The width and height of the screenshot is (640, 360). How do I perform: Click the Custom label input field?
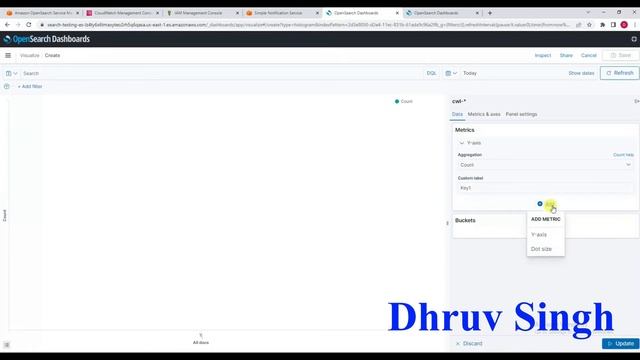[x=545, y=188]
